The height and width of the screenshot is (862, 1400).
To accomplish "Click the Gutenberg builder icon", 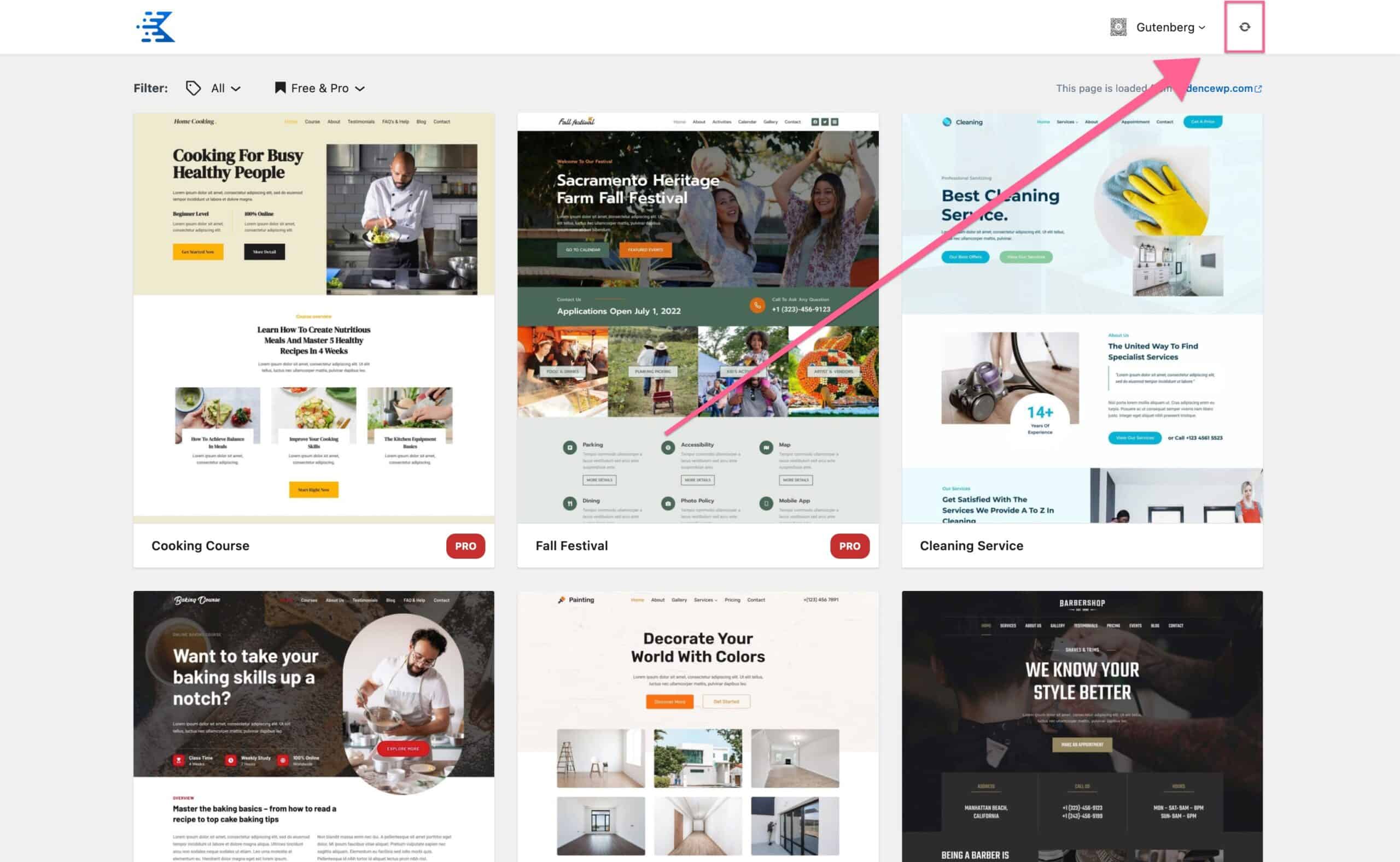I will pos(1118,27).
